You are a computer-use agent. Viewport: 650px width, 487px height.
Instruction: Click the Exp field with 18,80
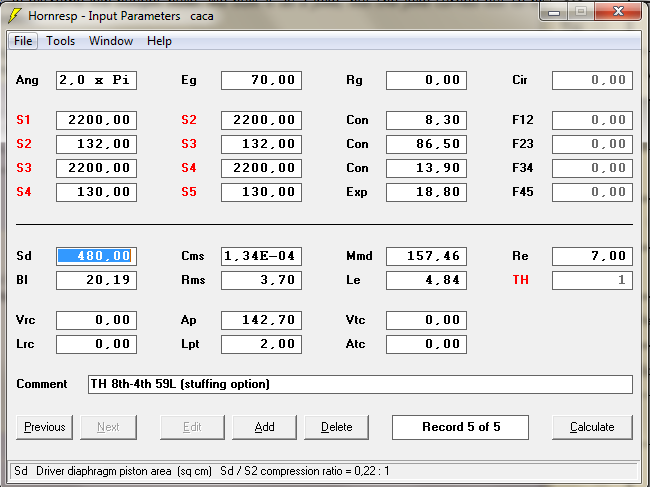426,192
